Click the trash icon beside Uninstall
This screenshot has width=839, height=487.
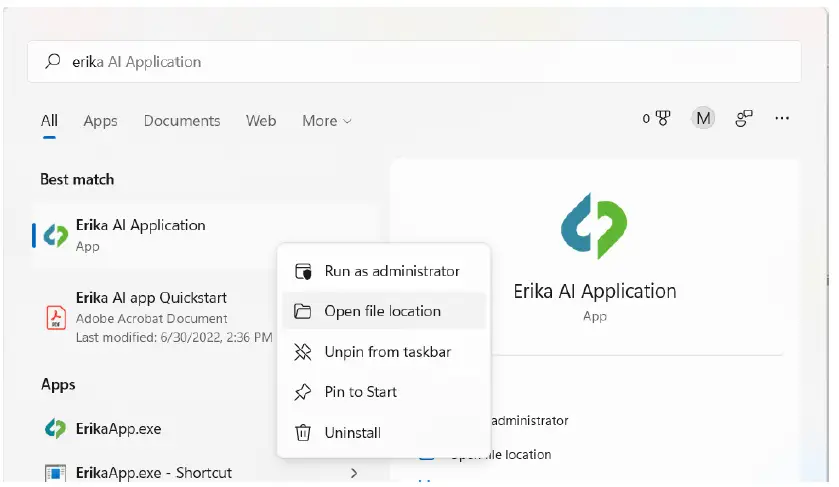[x=303, y=432]
